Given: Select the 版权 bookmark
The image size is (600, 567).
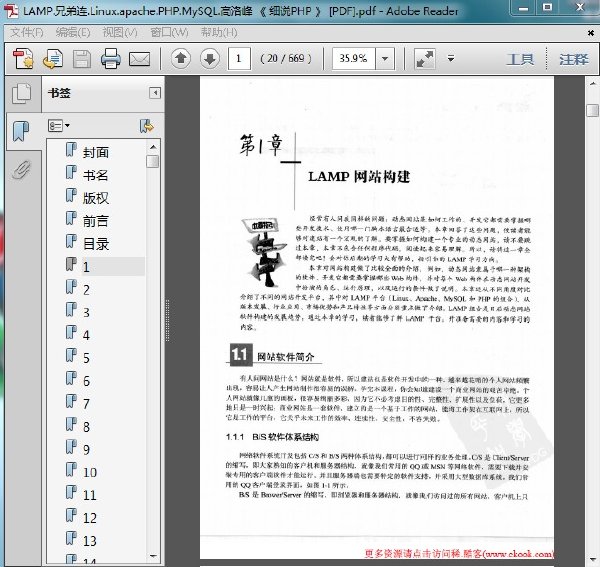Looking at the screenshot, I should coord(96,198).
